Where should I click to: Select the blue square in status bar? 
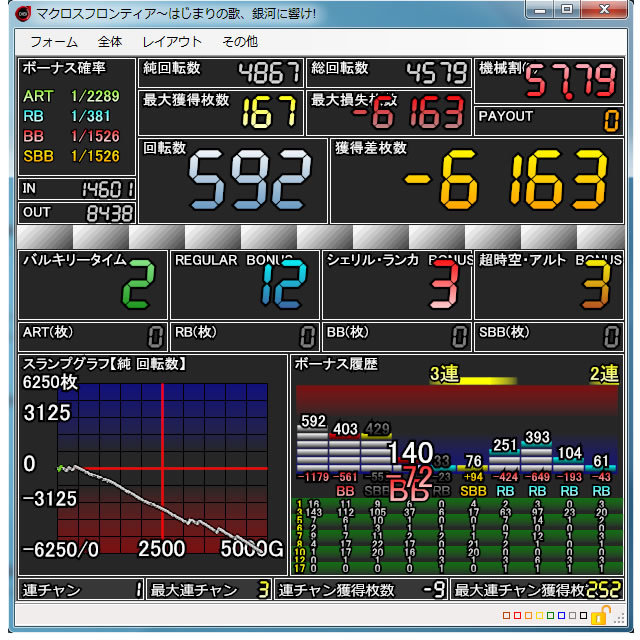561,616
